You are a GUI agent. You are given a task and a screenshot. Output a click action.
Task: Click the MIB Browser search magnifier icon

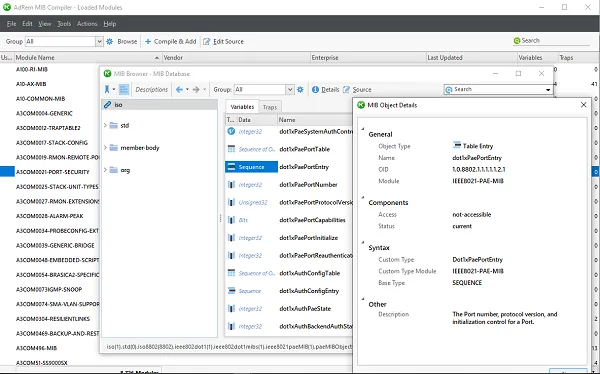449,90
